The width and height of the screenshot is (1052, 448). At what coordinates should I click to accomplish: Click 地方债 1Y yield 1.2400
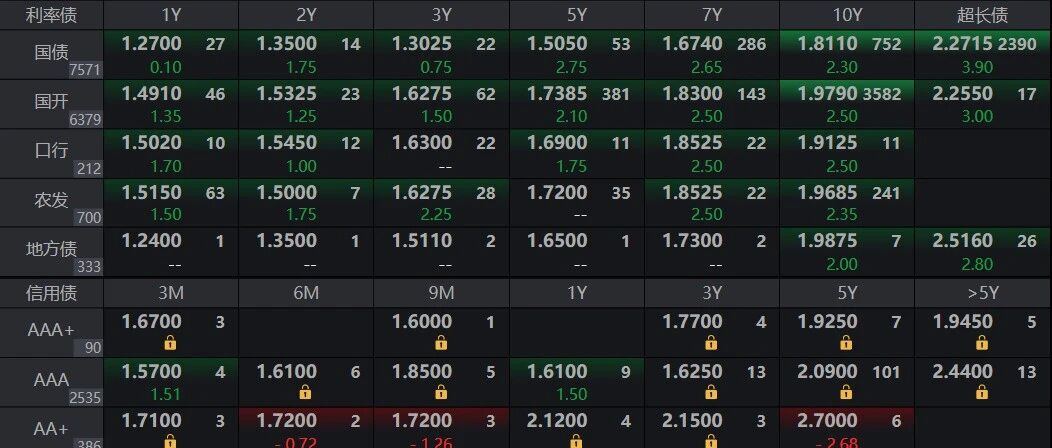pos(152,240)
